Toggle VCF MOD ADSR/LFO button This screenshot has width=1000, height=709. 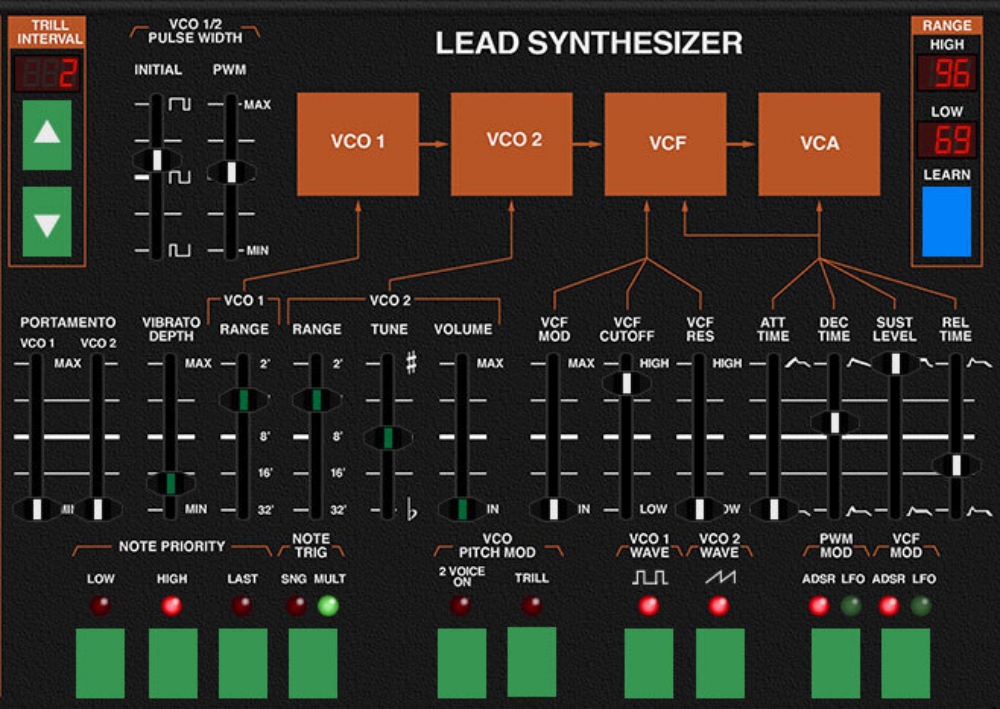[x=906, y=663]
